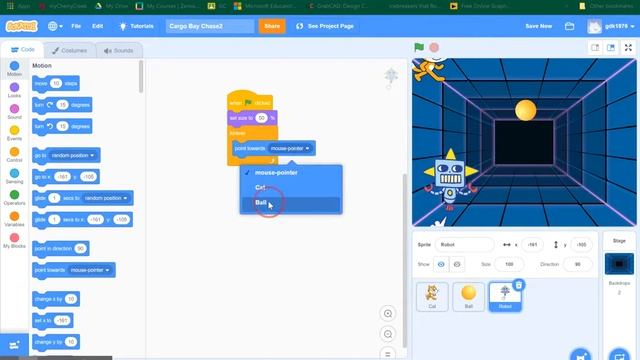The image size is (640, 360).
Task: Zoom out the code workspace
Action: [x=388, y=334]
